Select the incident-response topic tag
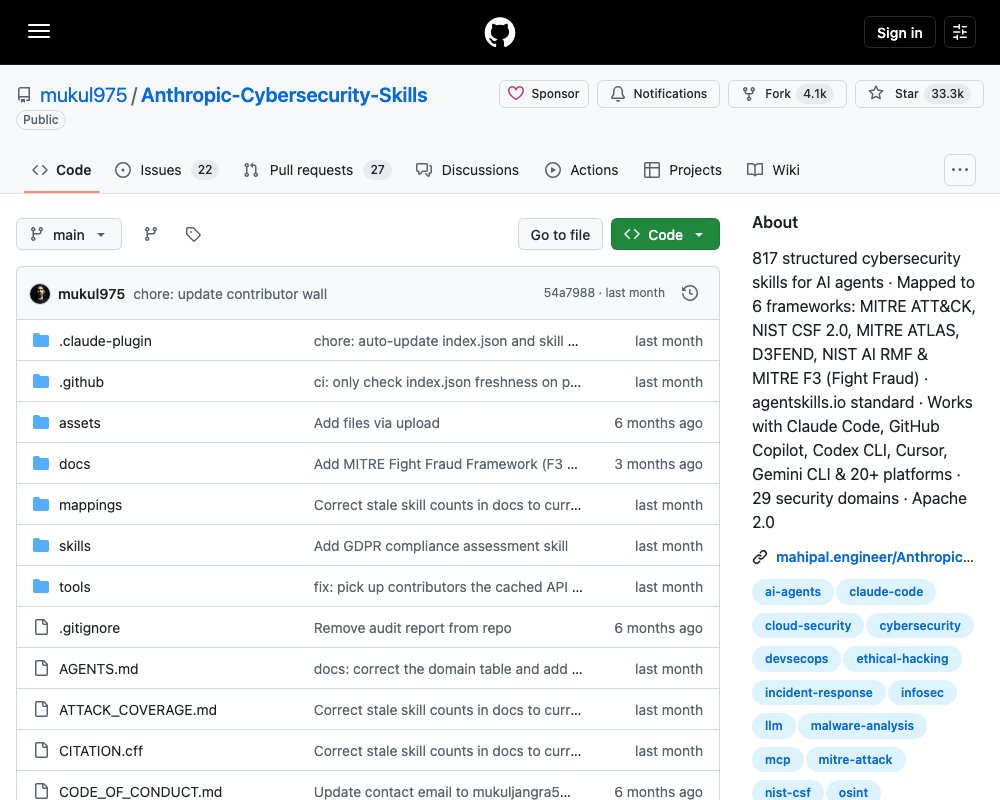 click(818, 692)
